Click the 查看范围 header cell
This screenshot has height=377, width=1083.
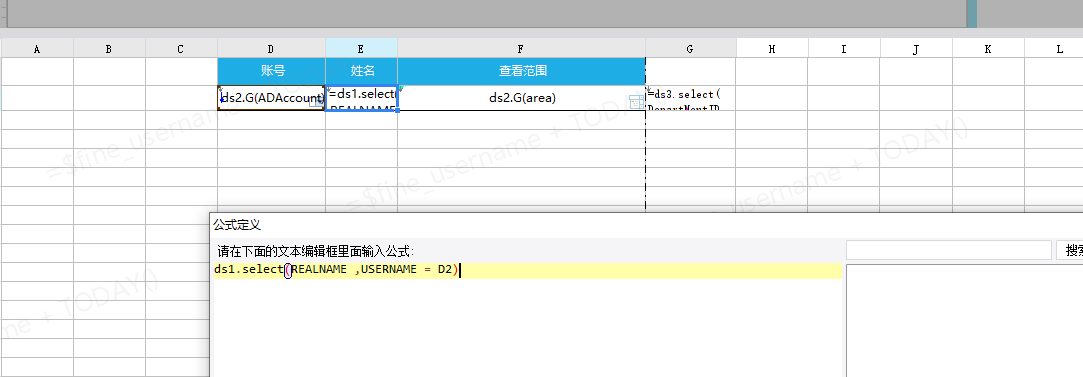(521, 71)
